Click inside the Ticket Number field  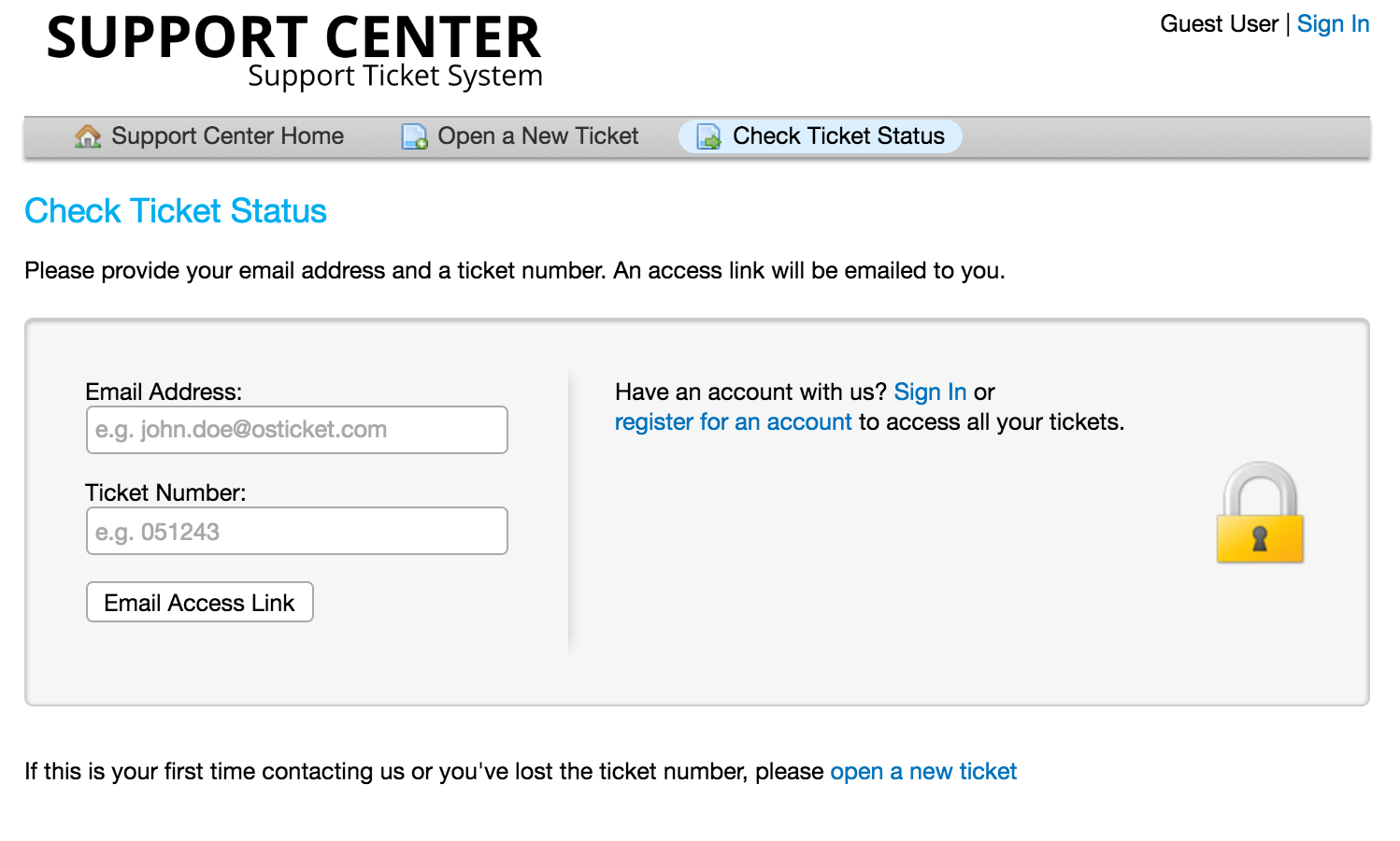[296, 531]
